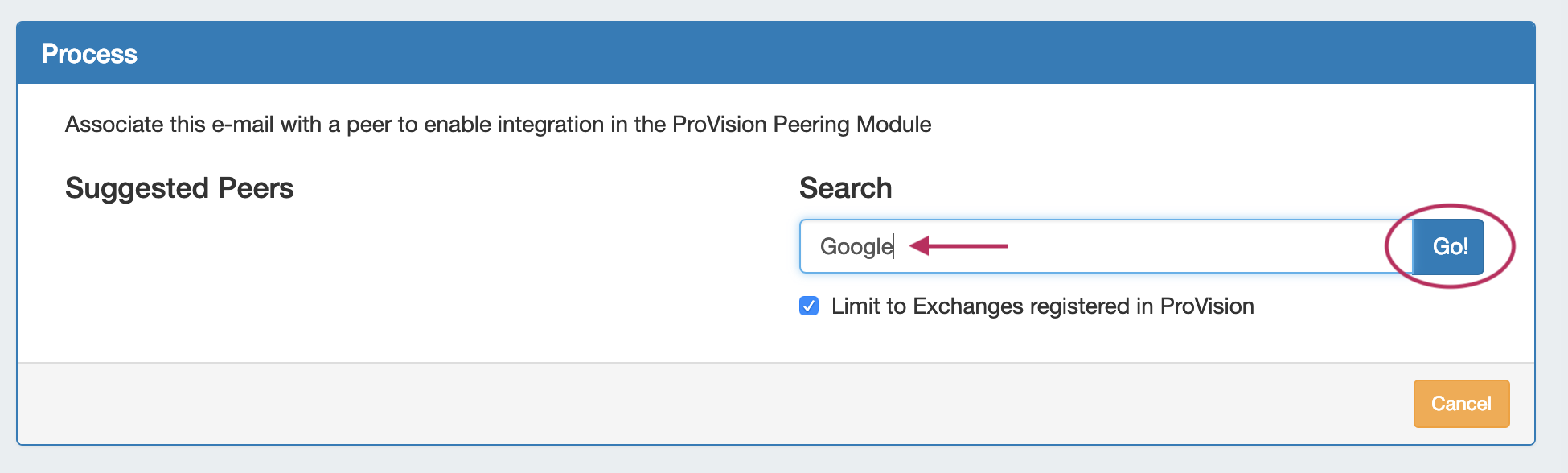Click the 'Suggested Peers' heading

point(179,188)
